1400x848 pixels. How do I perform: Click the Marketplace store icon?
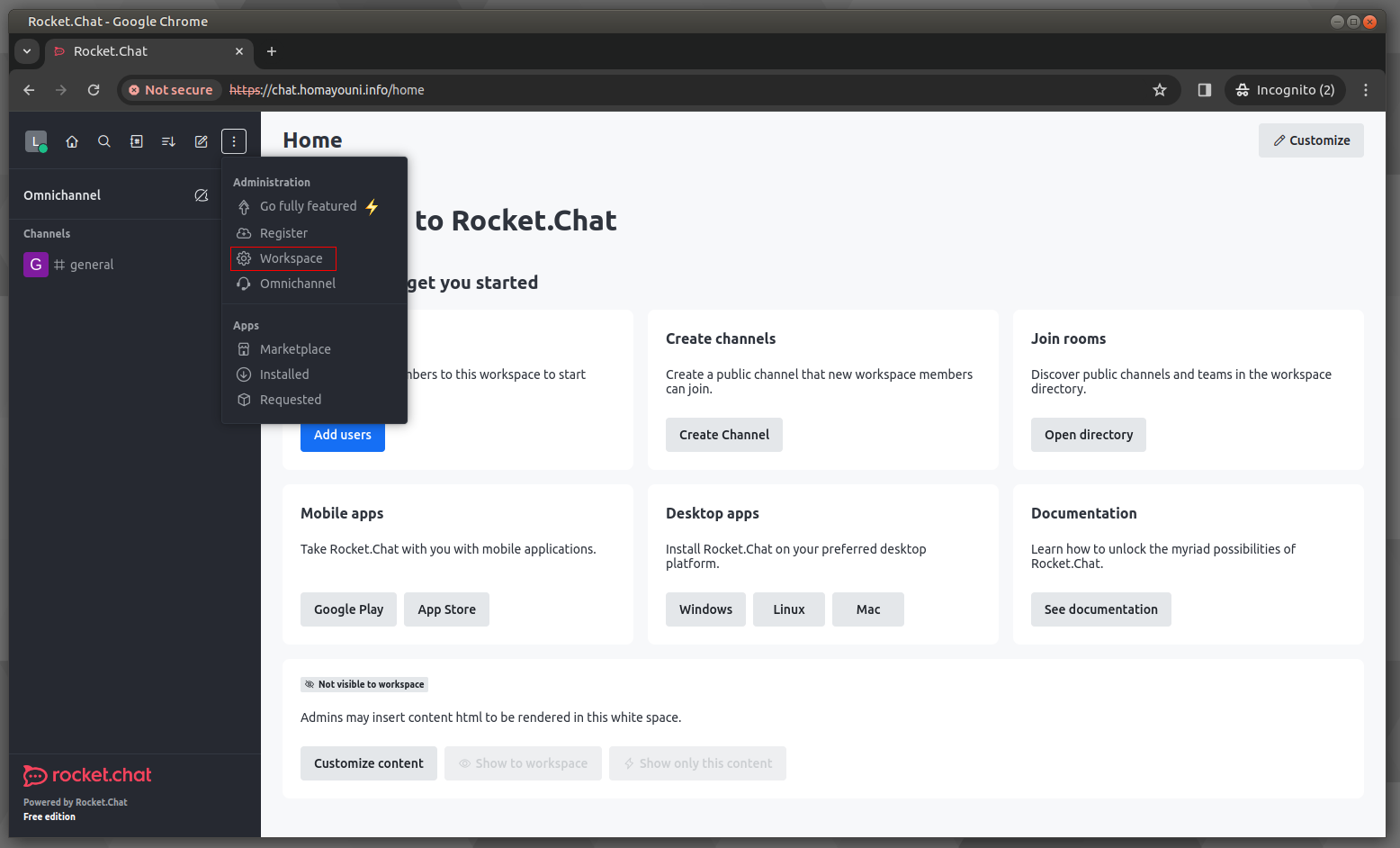pos(244,349)
